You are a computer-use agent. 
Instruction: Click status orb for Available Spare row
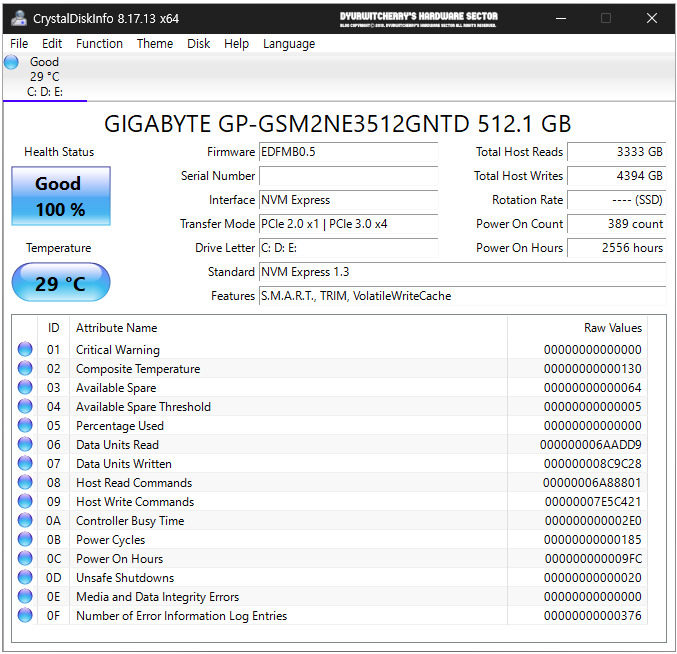pyautogui.click(x=25, y=387)
